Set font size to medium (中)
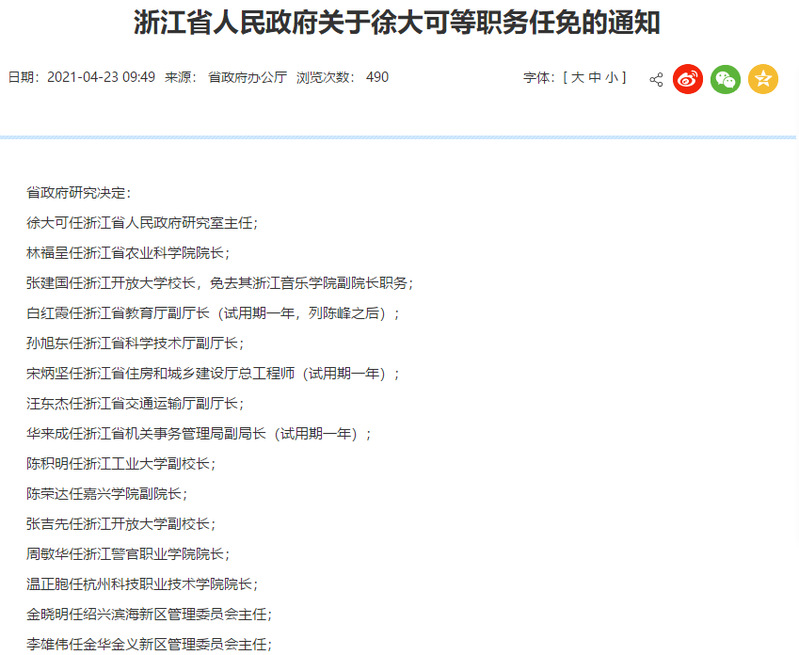The width and height of the screenshot is (799, 655). (595, 77)
